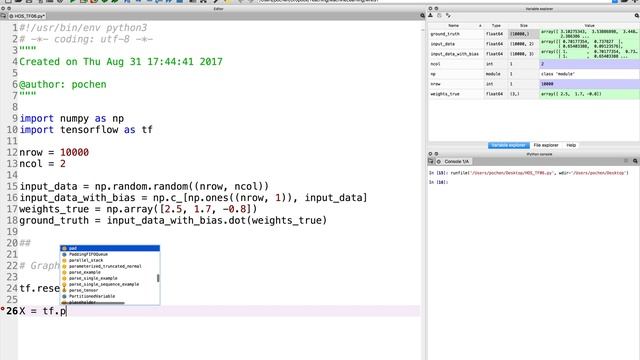Select the weights_true variable row
The width and height of the screenshot is (640, 360).
[533, 94]
